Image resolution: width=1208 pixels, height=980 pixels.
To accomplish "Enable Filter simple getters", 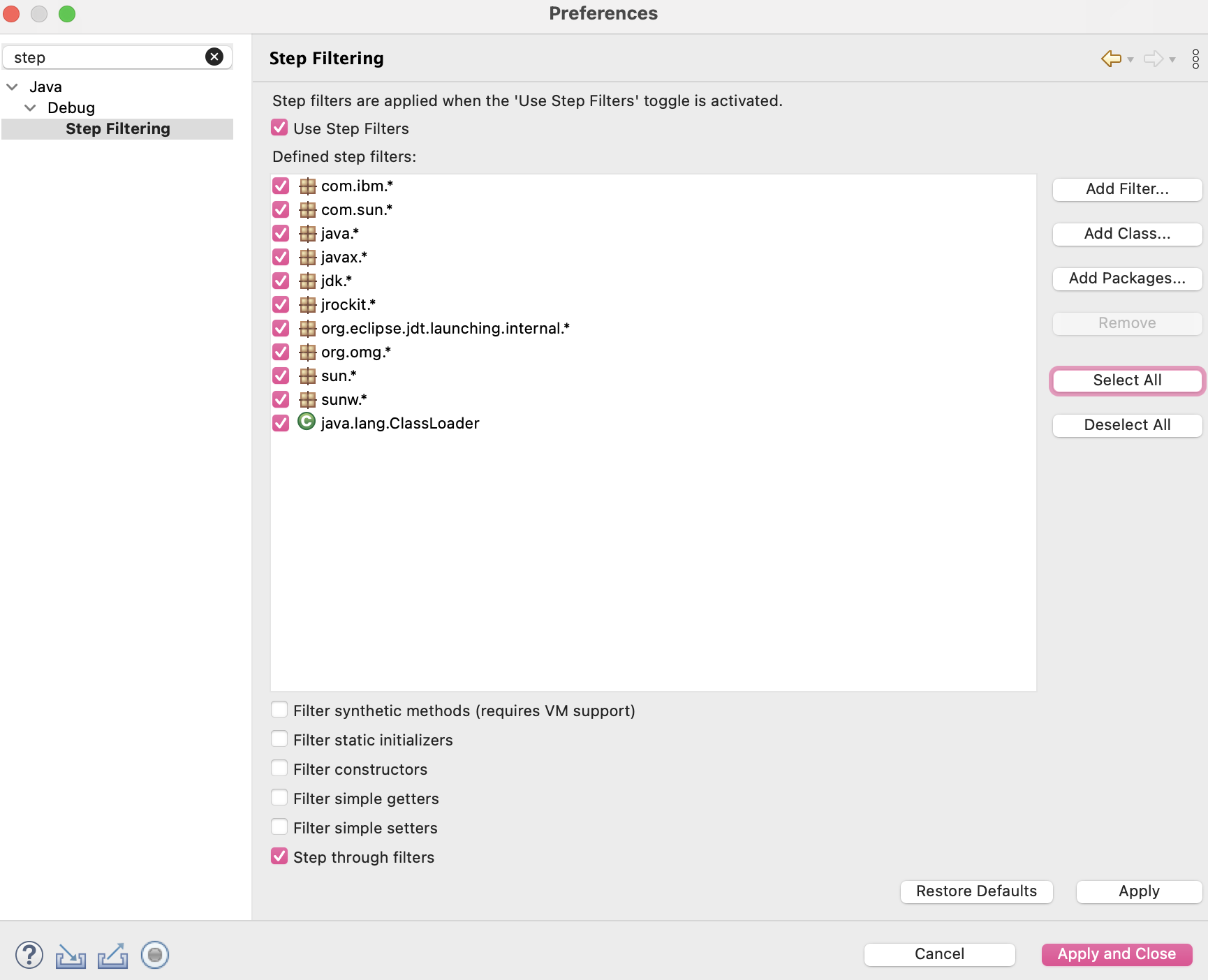I will (279, 798).
